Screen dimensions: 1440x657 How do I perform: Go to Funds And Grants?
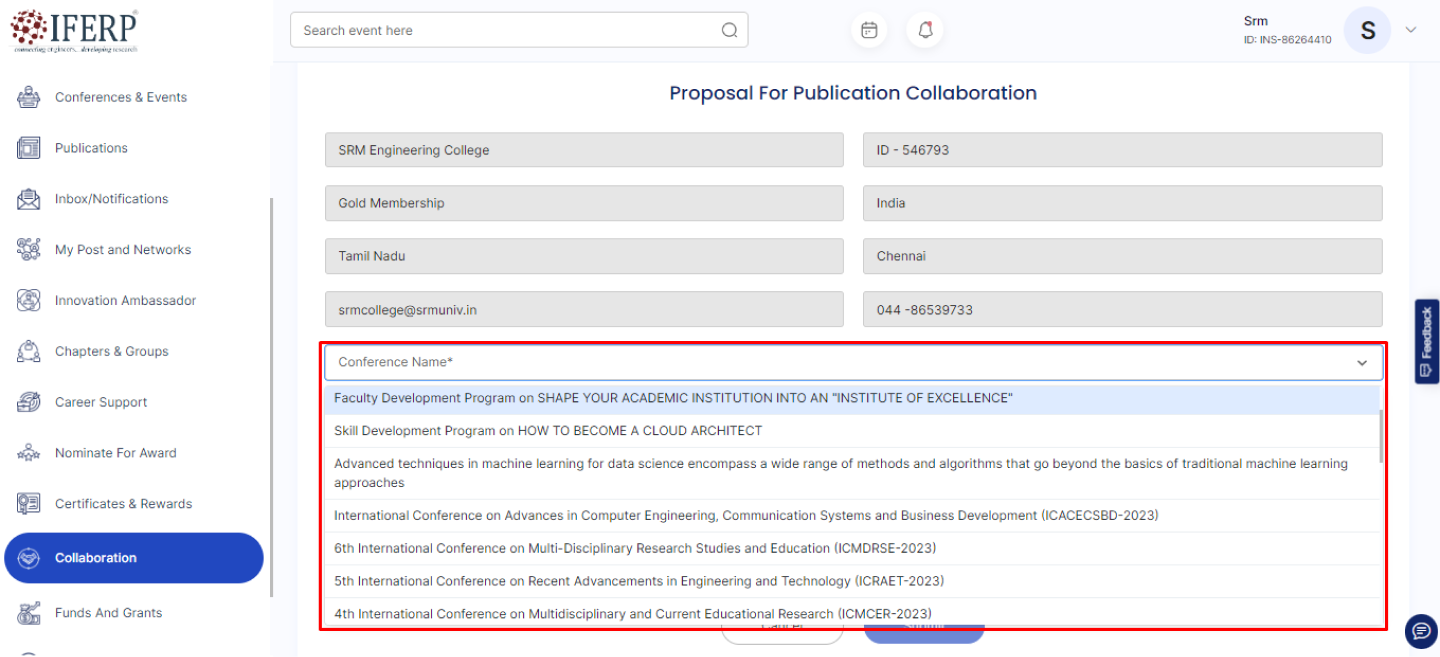[108, 613]
